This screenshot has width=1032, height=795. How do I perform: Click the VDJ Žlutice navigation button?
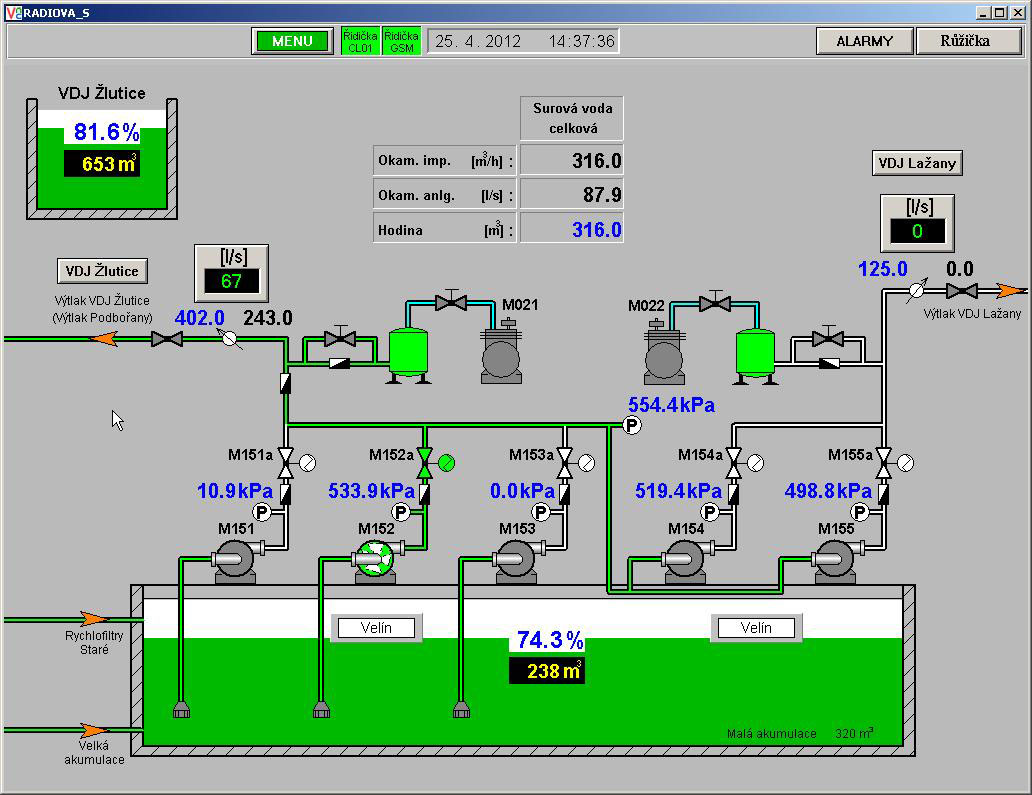[103, 270]
